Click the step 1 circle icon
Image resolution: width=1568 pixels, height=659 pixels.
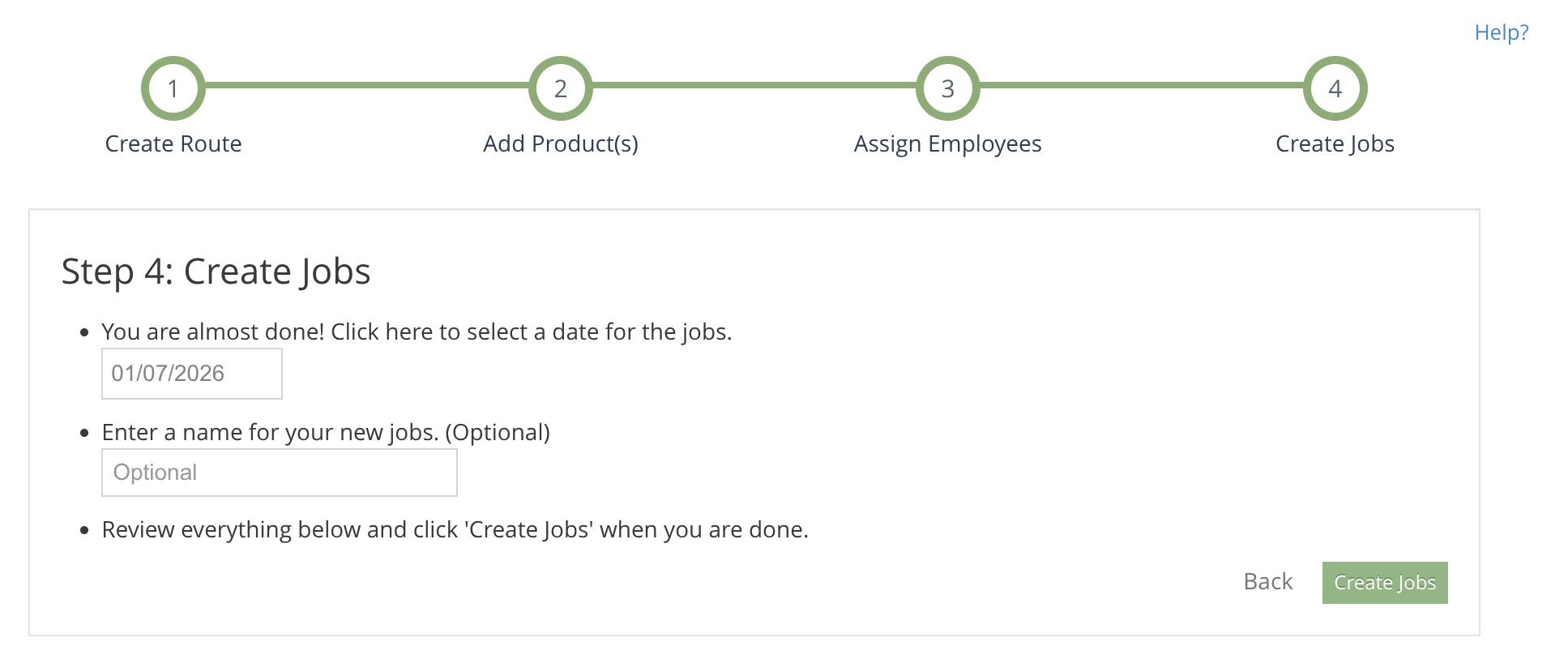[x=173, y=88]
